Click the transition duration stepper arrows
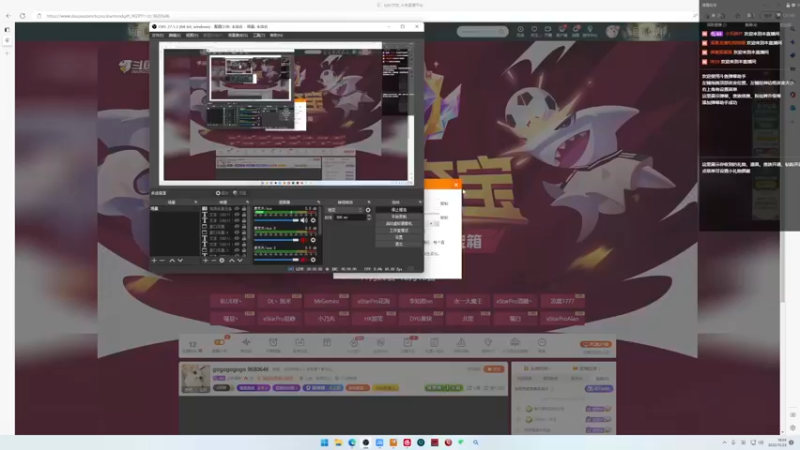The height and width of the screenshot is (450, 800). 369,217
